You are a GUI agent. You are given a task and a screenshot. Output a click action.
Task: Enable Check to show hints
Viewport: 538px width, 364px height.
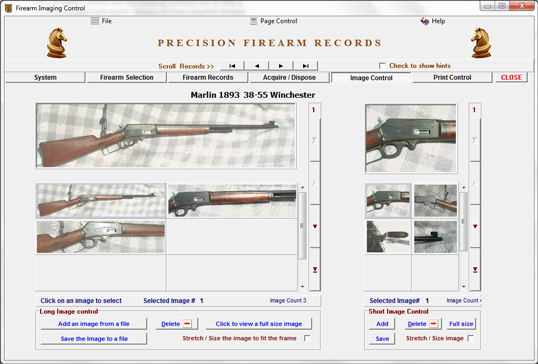coord(382,66)
